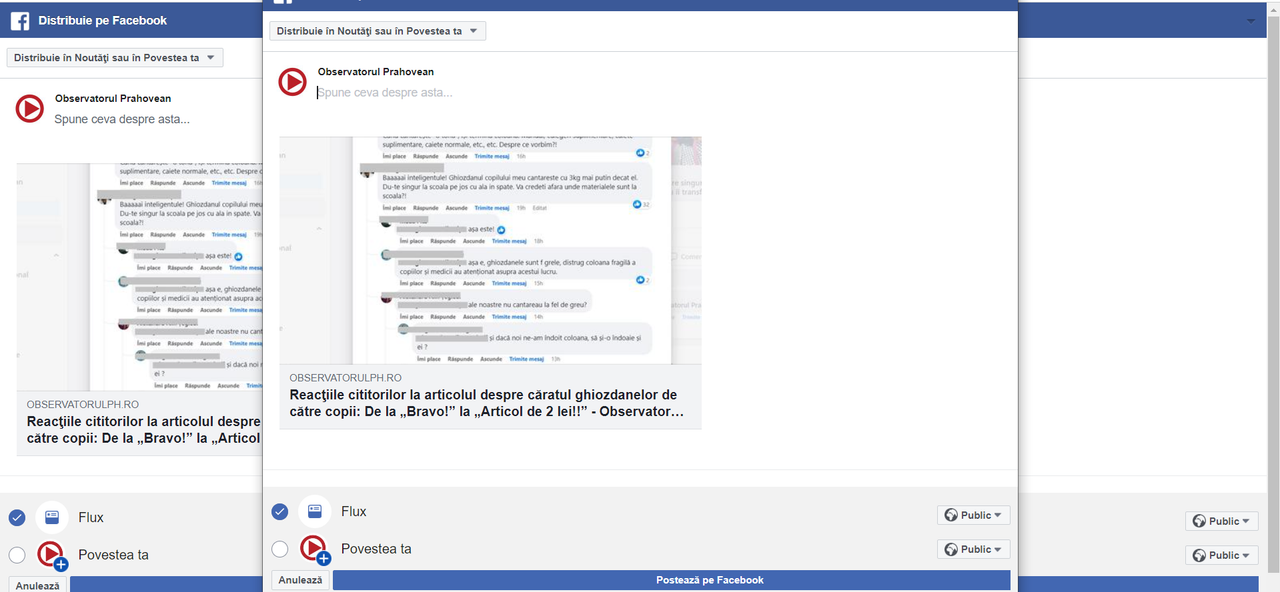Open the Public audience dropdown for Flux in the front dialog
1280x592 pixels.
point(974,515)
